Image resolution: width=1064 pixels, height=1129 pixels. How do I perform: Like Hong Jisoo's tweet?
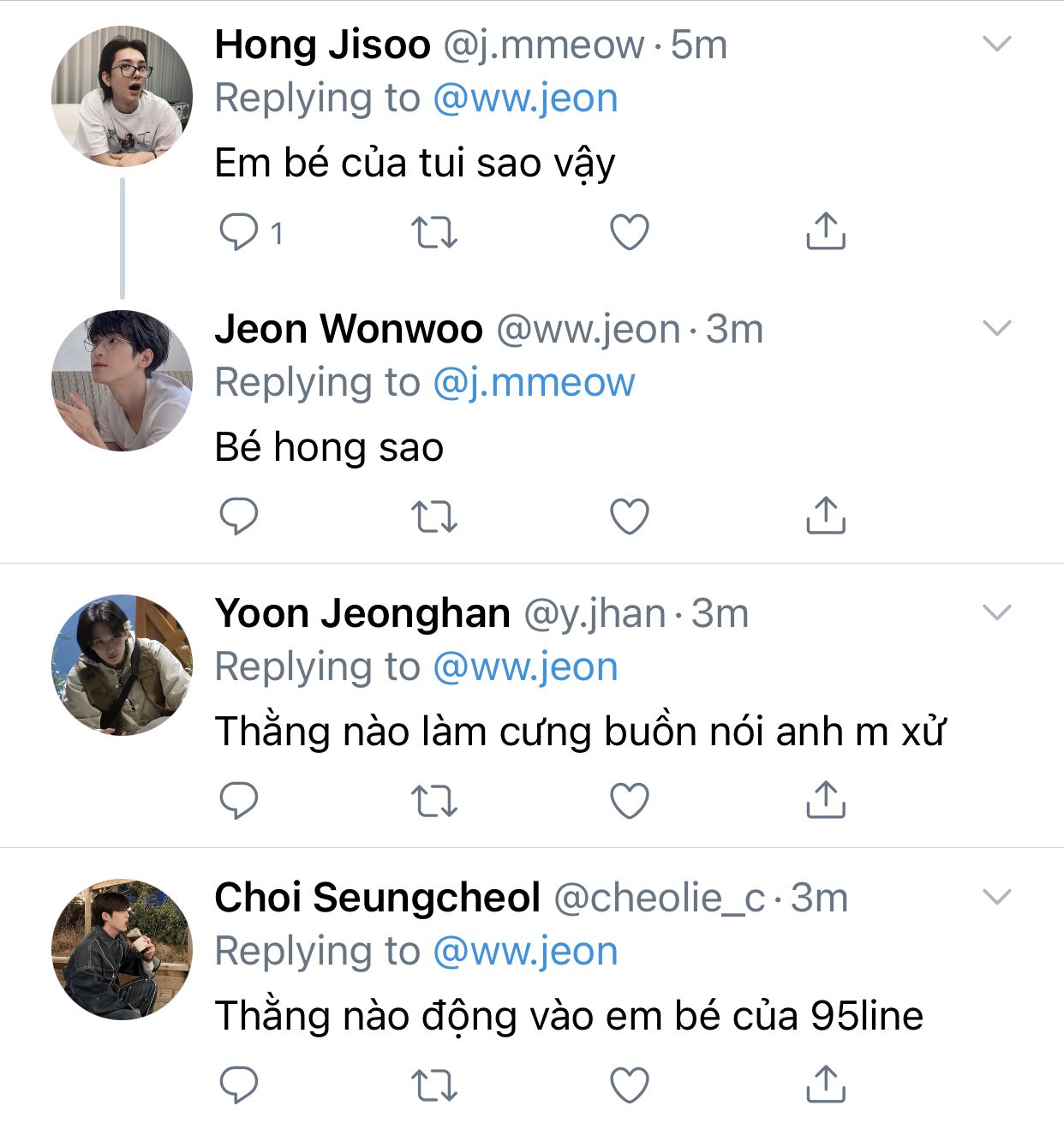[629, 232]
